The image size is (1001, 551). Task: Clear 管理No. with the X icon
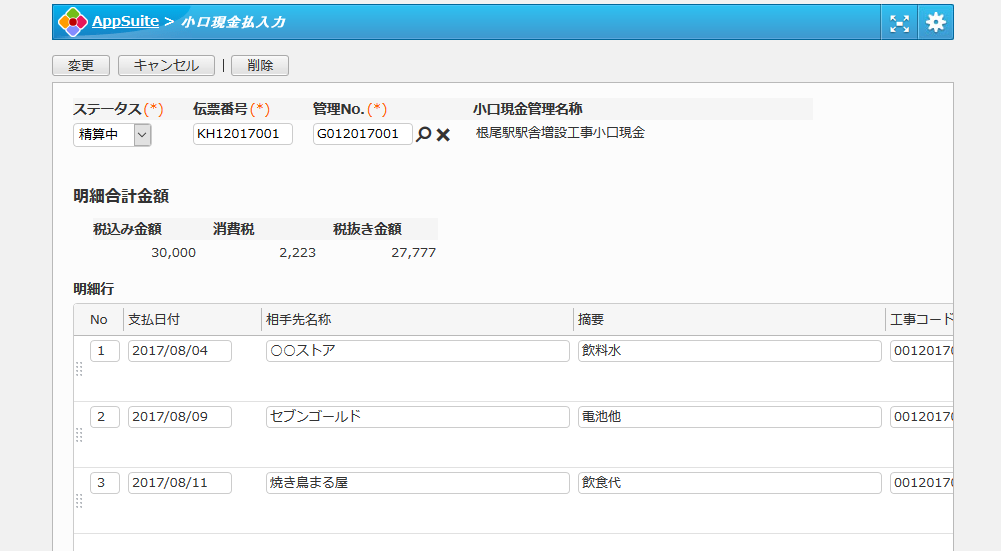pos(443,135)
